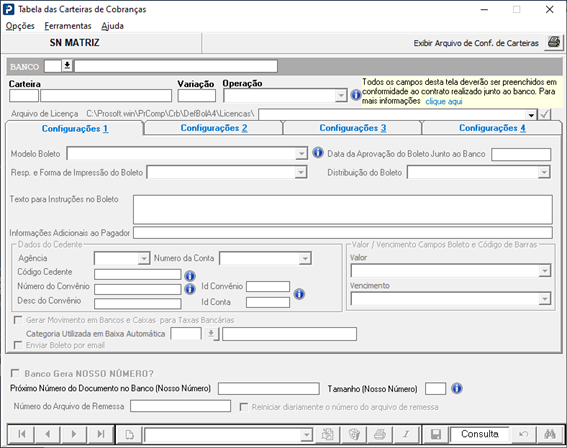Click the printer icon beside Exibir Arquivo
Screen dimensions: 567x448
point(554,42)
